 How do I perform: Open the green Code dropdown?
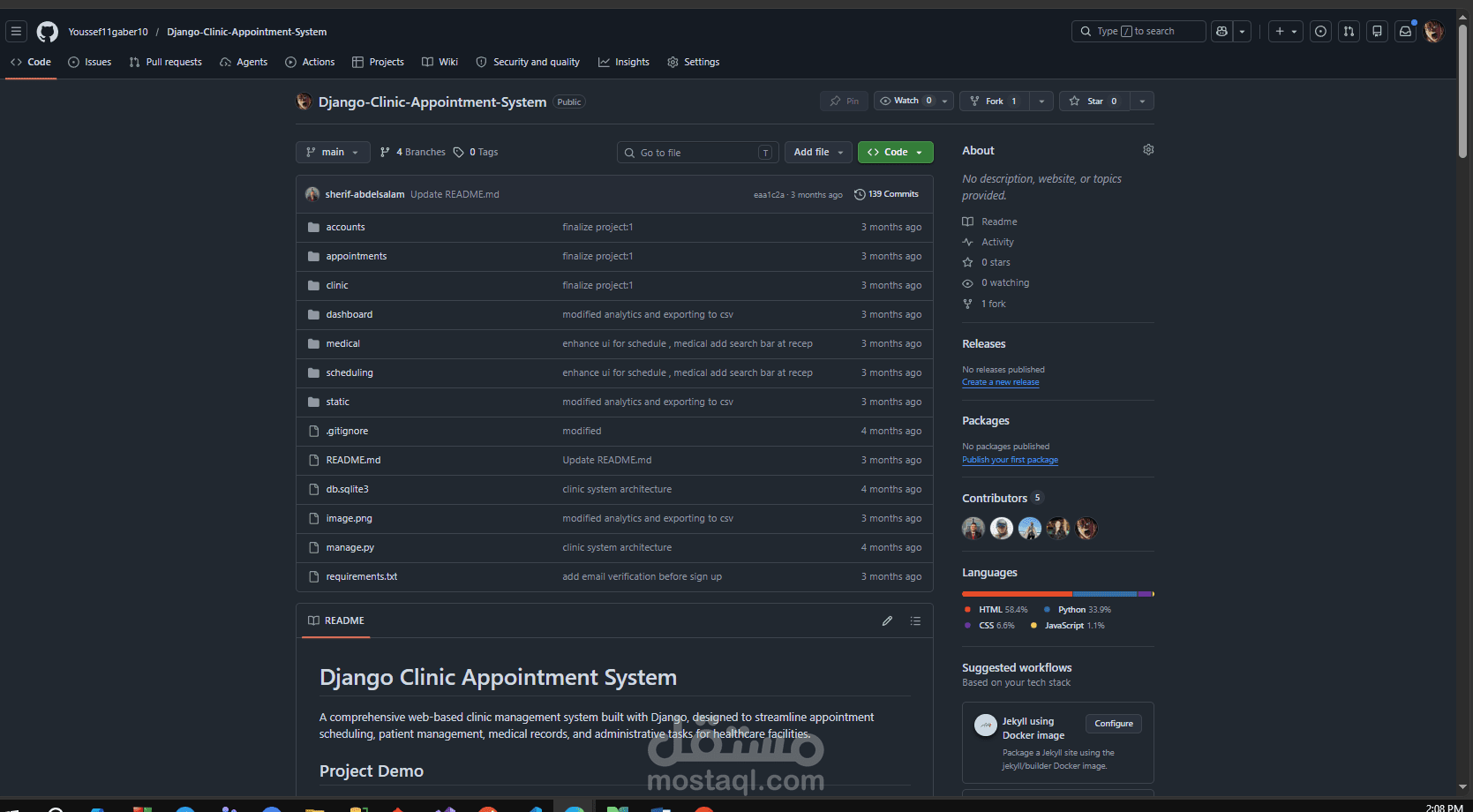coord(895,152)
